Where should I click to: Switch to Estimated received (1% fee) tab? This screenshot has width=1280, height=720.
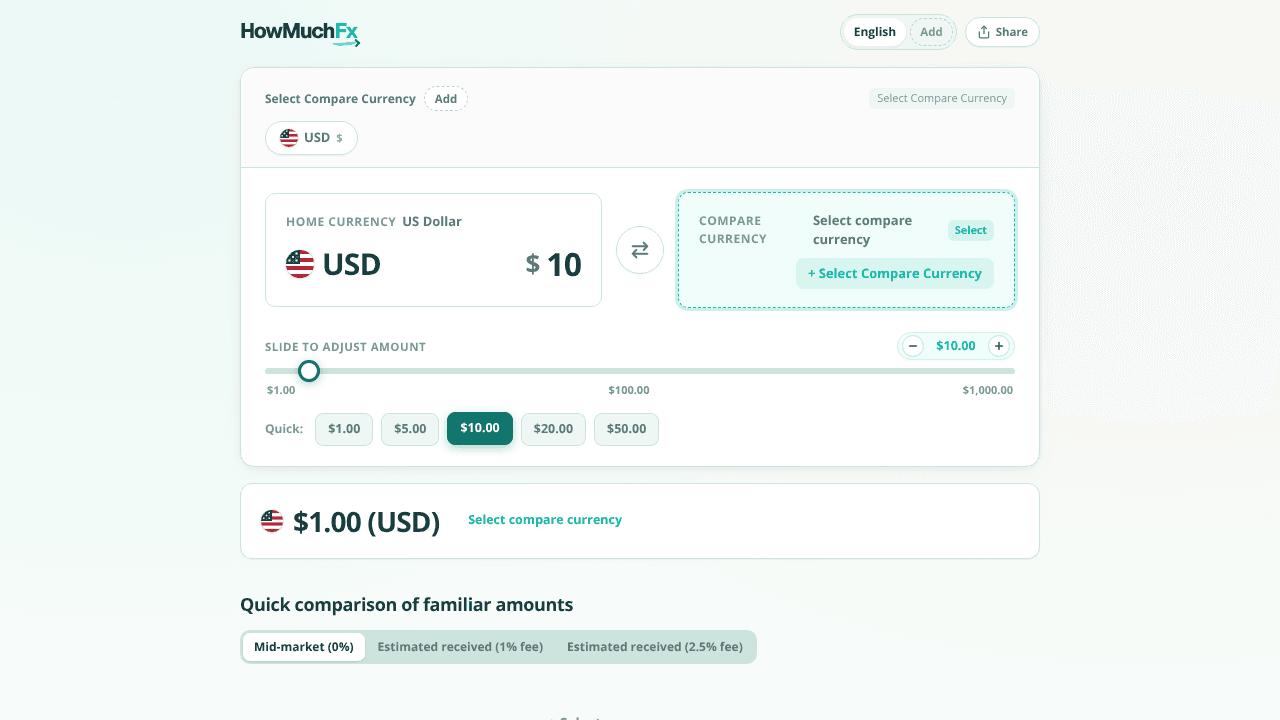click(x=460, y=647)
